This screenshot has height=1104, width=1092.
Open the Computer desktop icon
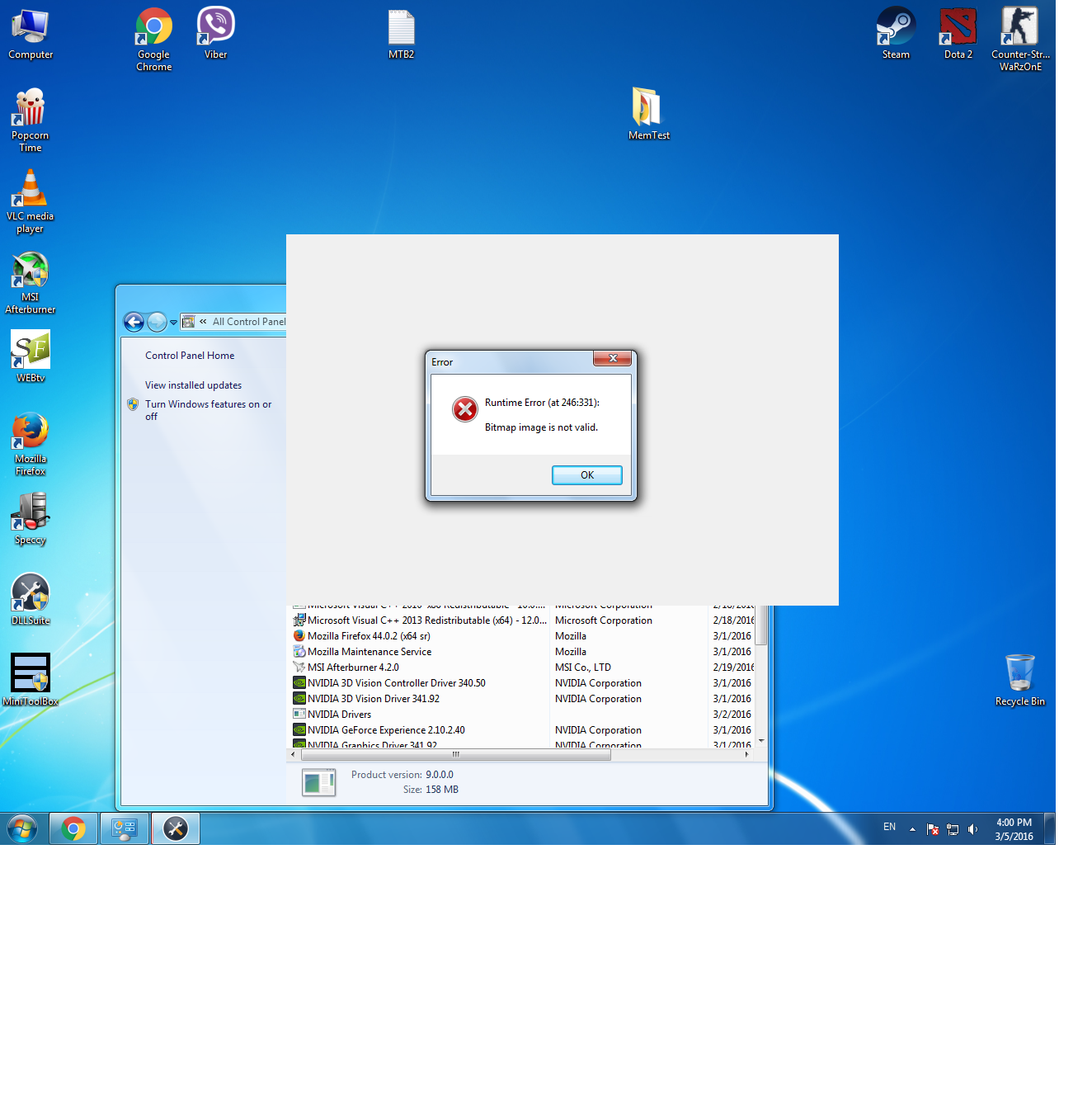click(x=31, y=34)
